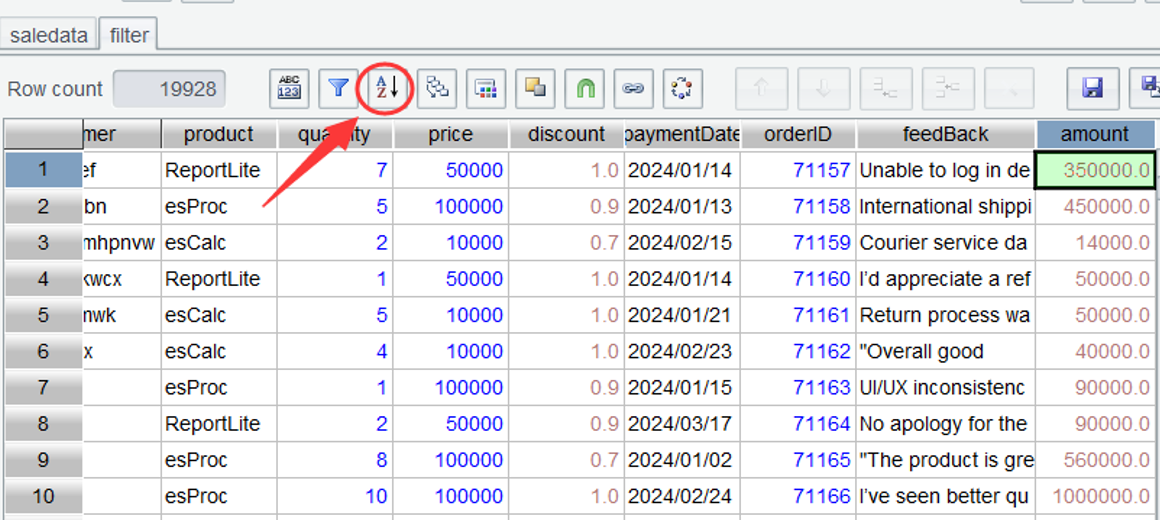This screenshot has width=1160, height=520.
Task: Save data with the floppy disk icon
Action: tap(1092, 89)
